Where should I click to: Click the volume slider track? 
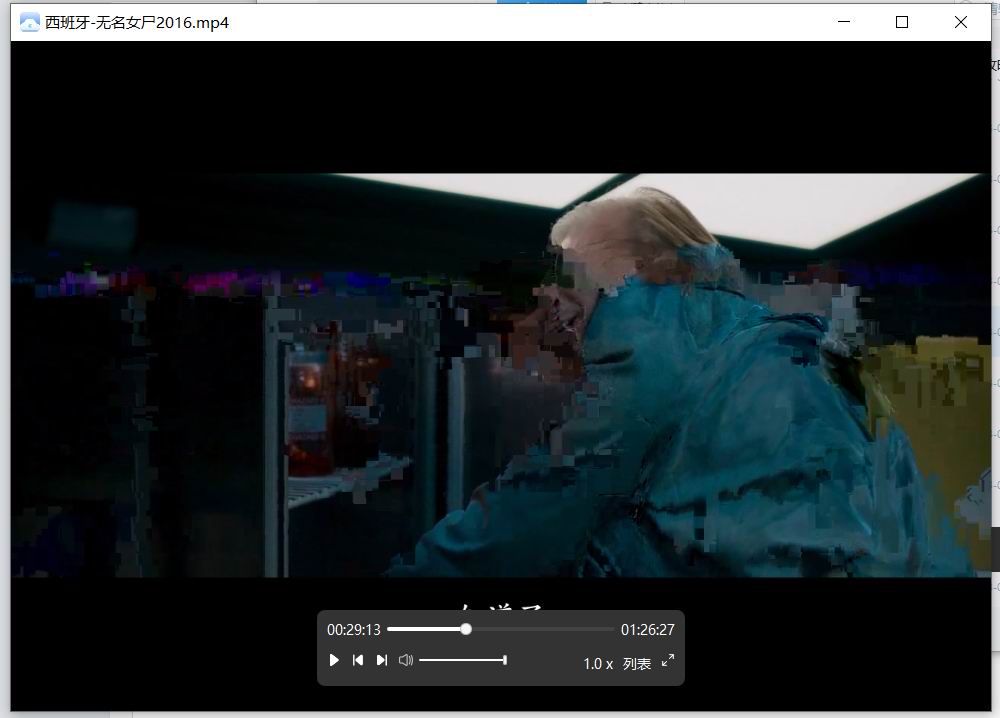[x=462, y=661]
